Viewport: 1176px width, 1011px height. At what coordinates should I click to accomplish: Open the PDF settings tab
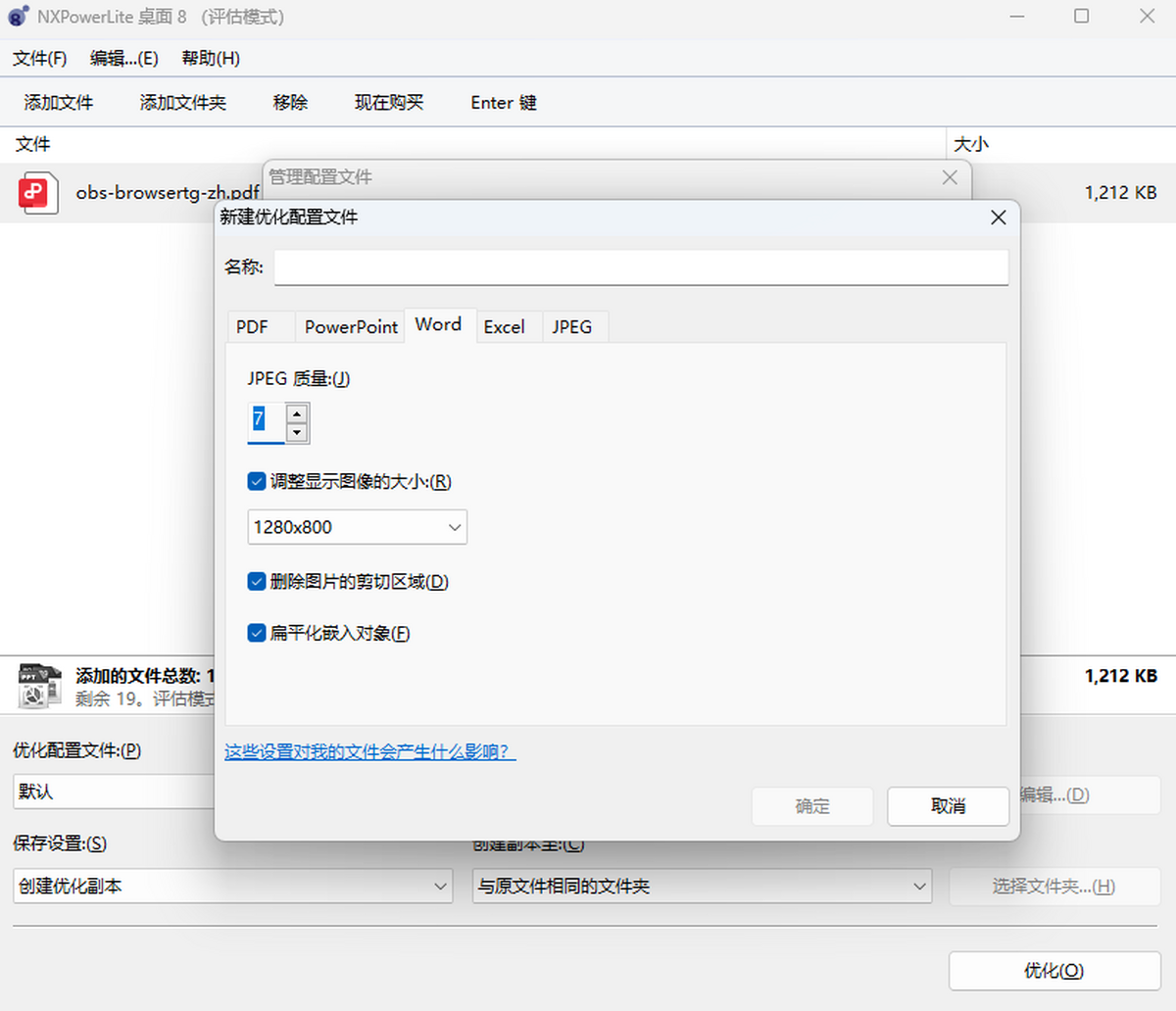[252, 327]
